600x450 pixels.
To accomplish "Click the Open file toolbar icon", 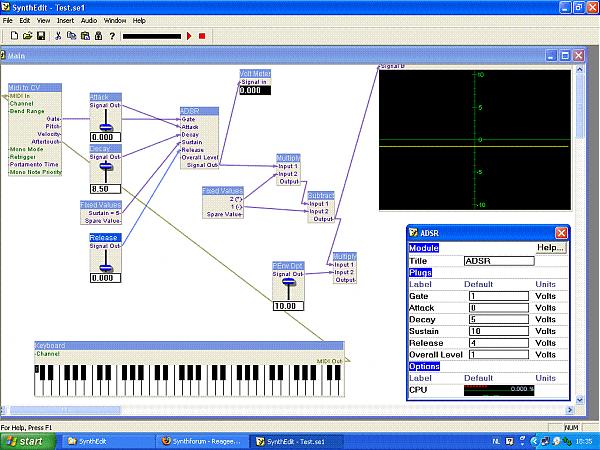I will coord(27,36).
